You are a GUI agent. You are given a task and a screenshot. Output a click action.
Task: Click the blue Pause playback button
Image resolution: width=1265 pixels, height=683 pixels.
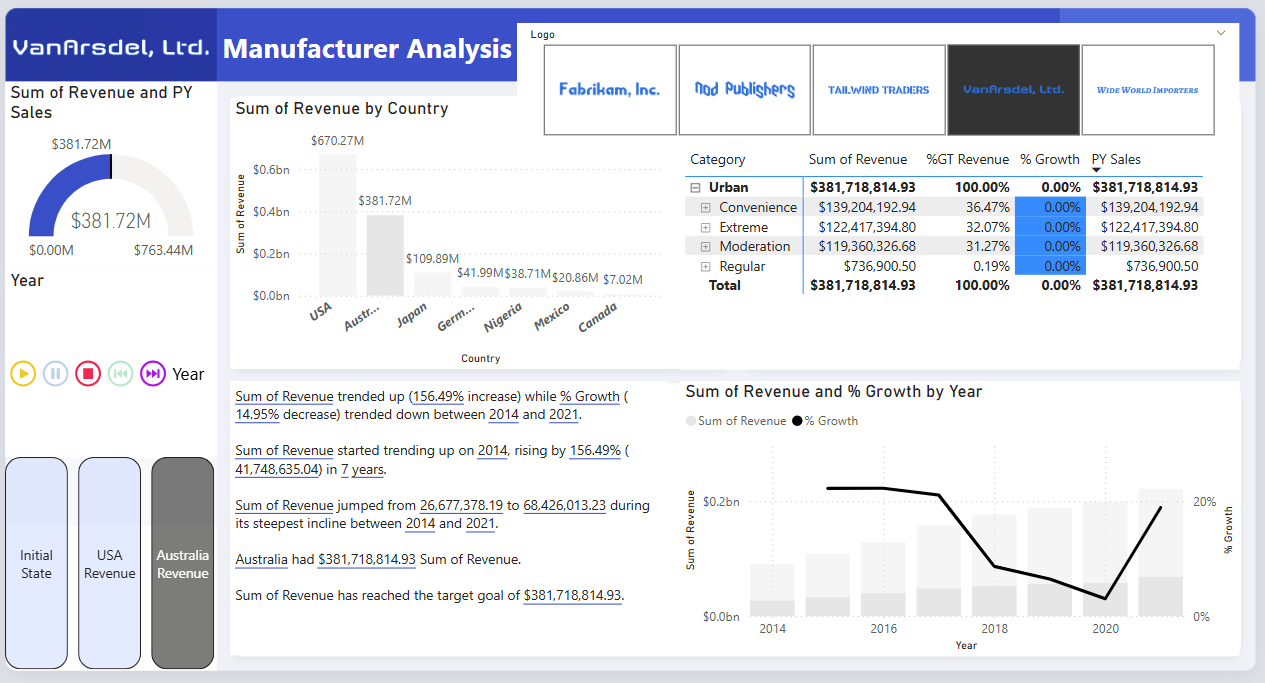pos(56,374)
